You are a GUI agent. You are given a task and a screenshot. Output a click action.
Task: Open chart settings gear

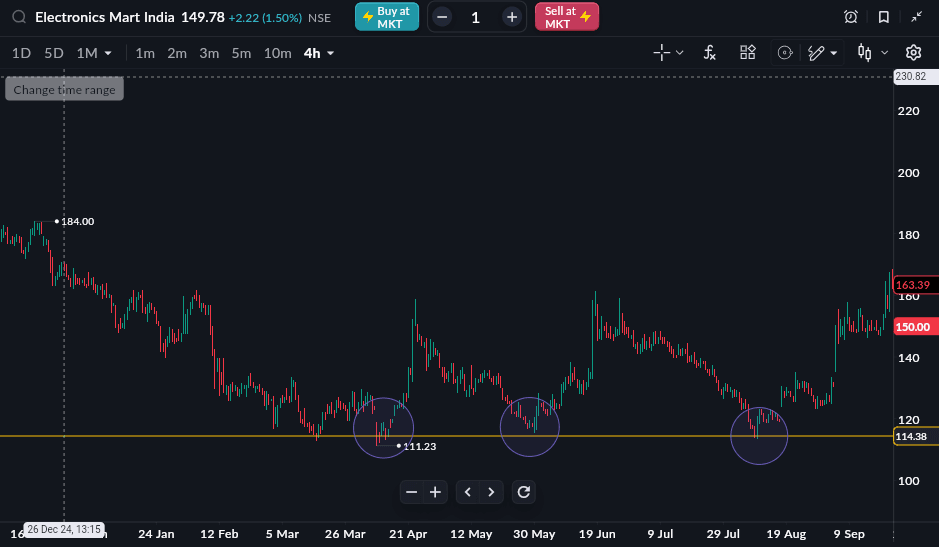click(x=913, y=53)
